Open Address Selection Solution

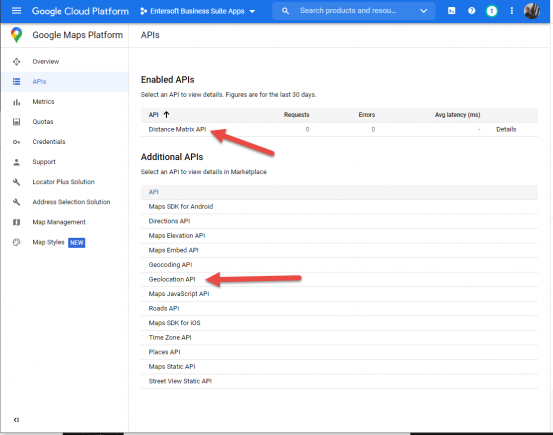point(71,202)
